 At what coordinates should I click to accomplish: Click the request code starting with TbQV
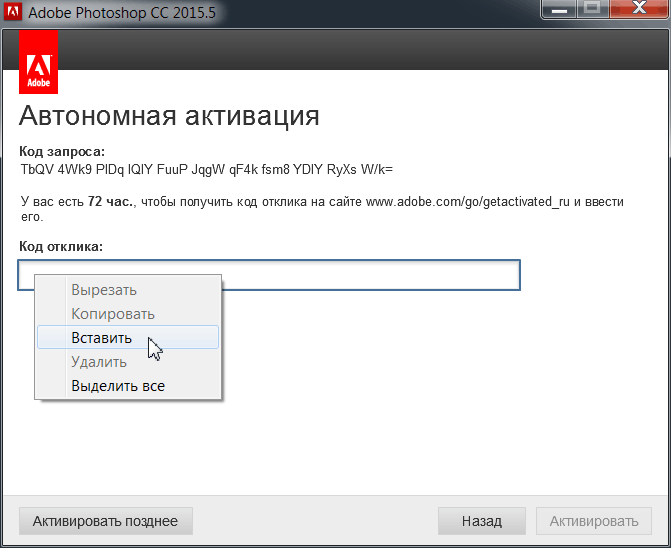click(207, 169)
